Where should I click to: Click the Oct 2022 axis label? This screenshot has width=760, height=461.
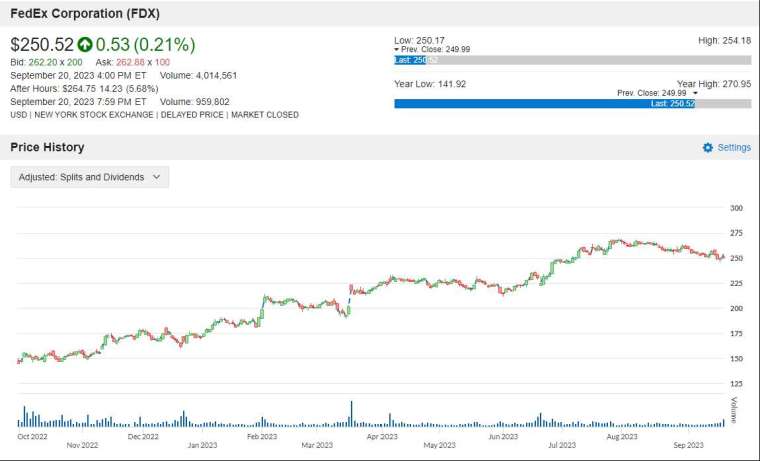pos(32,436)
